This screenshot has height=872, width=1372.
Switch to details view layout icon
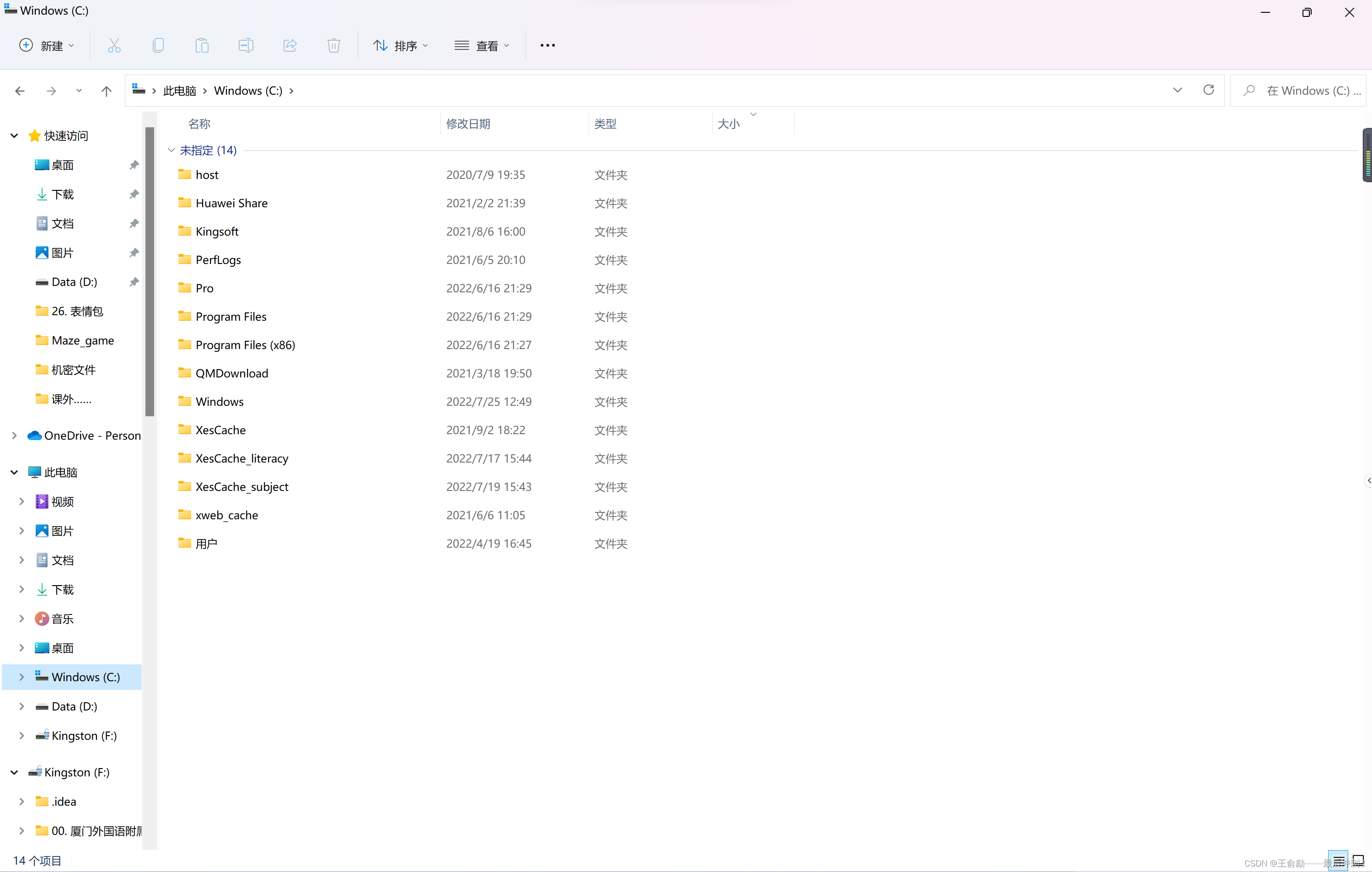[x=1338, y=860]
